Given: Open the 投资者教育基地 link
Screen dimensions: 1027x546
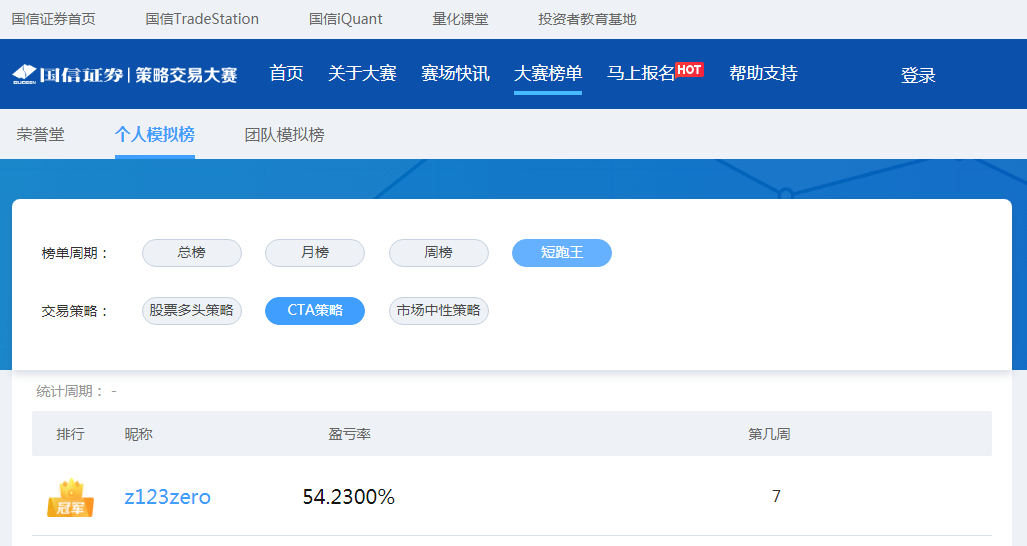Looking at the screenshot, I should tap(587, 19).
